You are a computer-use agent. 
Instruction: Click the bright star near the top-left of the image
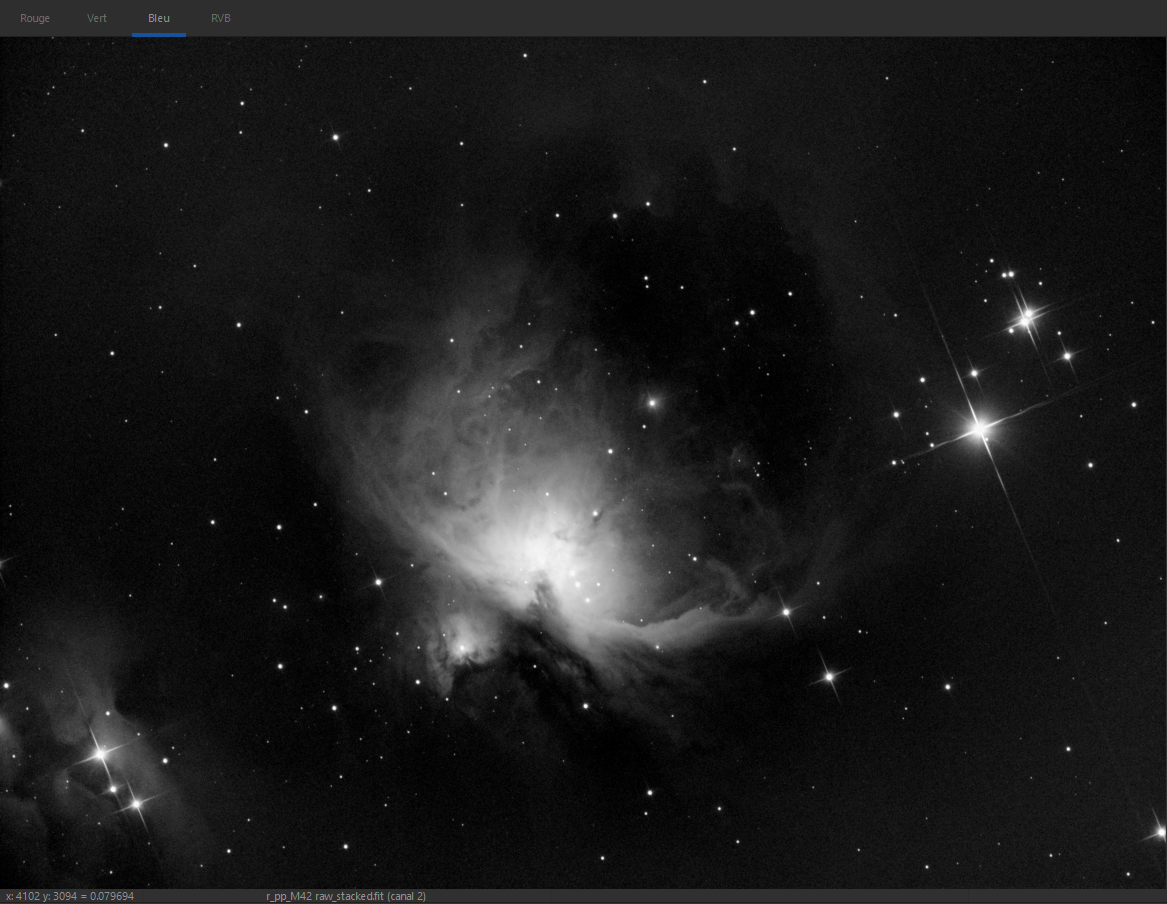tap(336, 137)
